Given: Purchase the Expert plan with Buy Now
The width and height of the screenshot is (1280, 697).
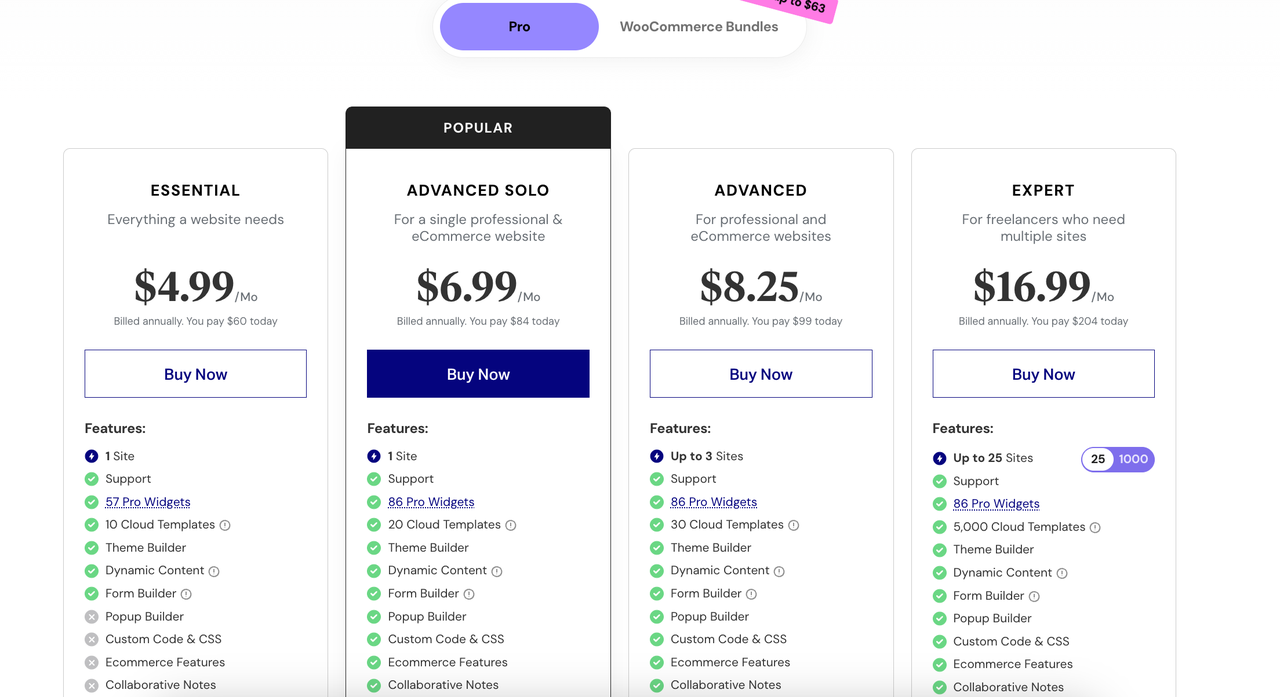Looking at the screenshot, I should (x=1043, y=374).
